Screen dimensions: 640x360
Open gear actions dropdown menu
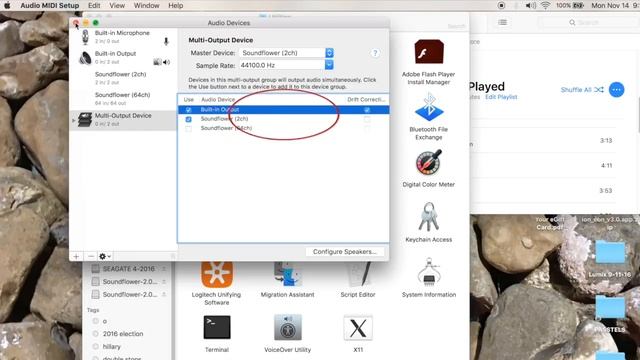coord(105,256)
